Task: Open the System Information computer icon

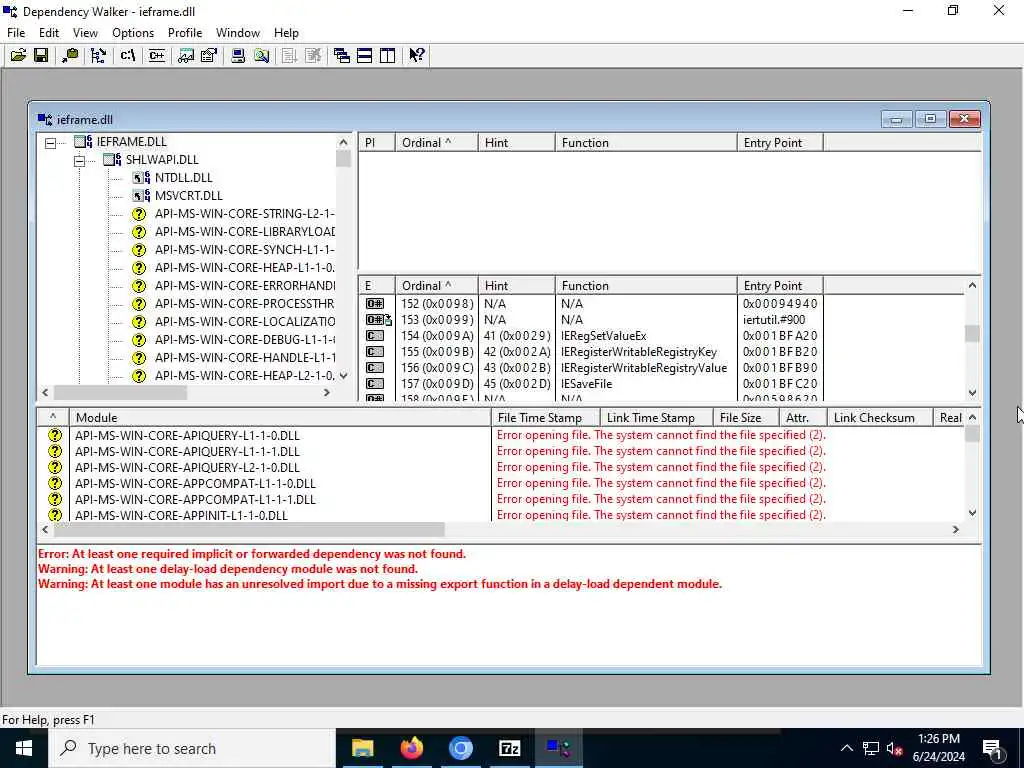Action: (x=238, y=56)
